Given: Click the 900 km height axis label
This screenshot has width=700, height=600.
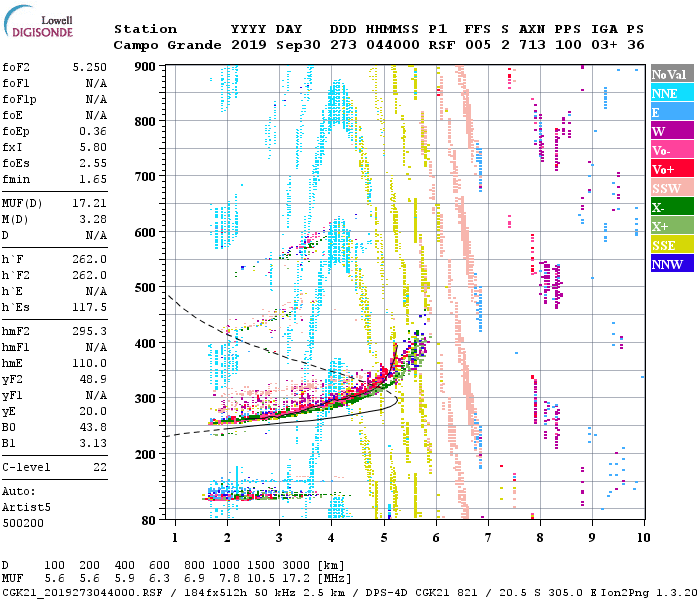Looking at the screenshot, I should 145,67.
